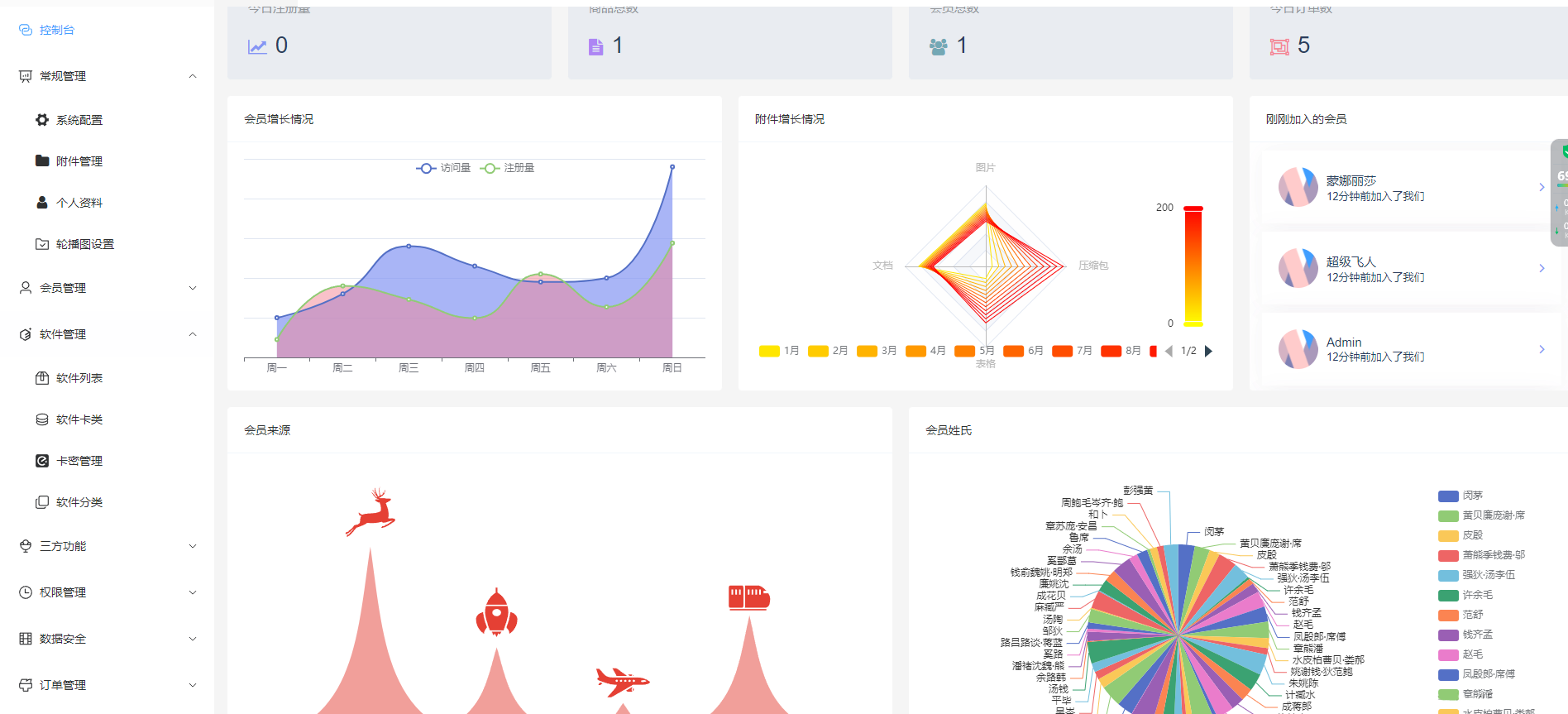The width and height of the screenshot is (1568, 714).
Task: Toggle 1月 legend item on radar chart
Action: click(x=779, y=351)
